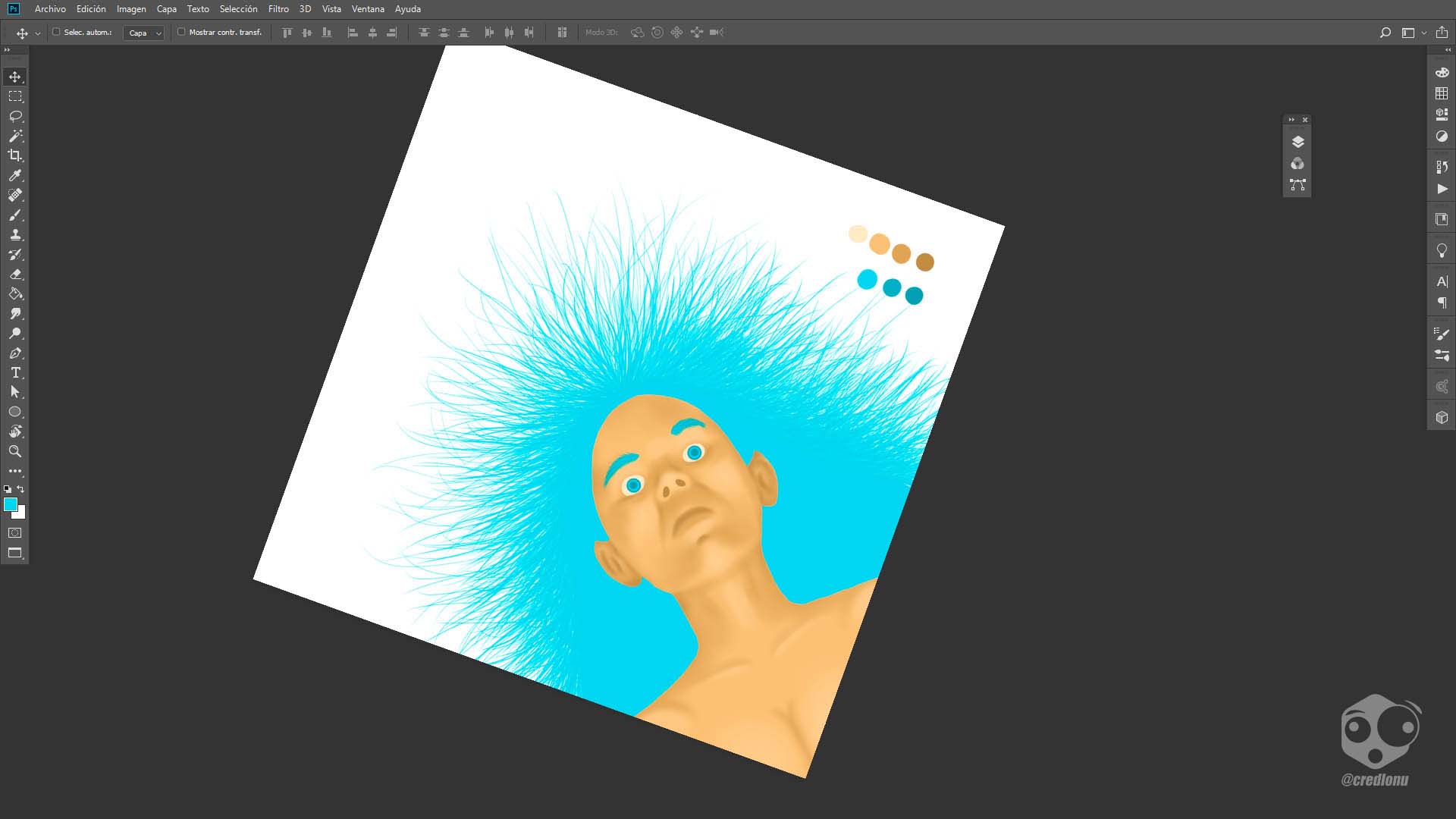Select the Eyedropper tool
Viewport: 1456px width, 819px height.
15,175
